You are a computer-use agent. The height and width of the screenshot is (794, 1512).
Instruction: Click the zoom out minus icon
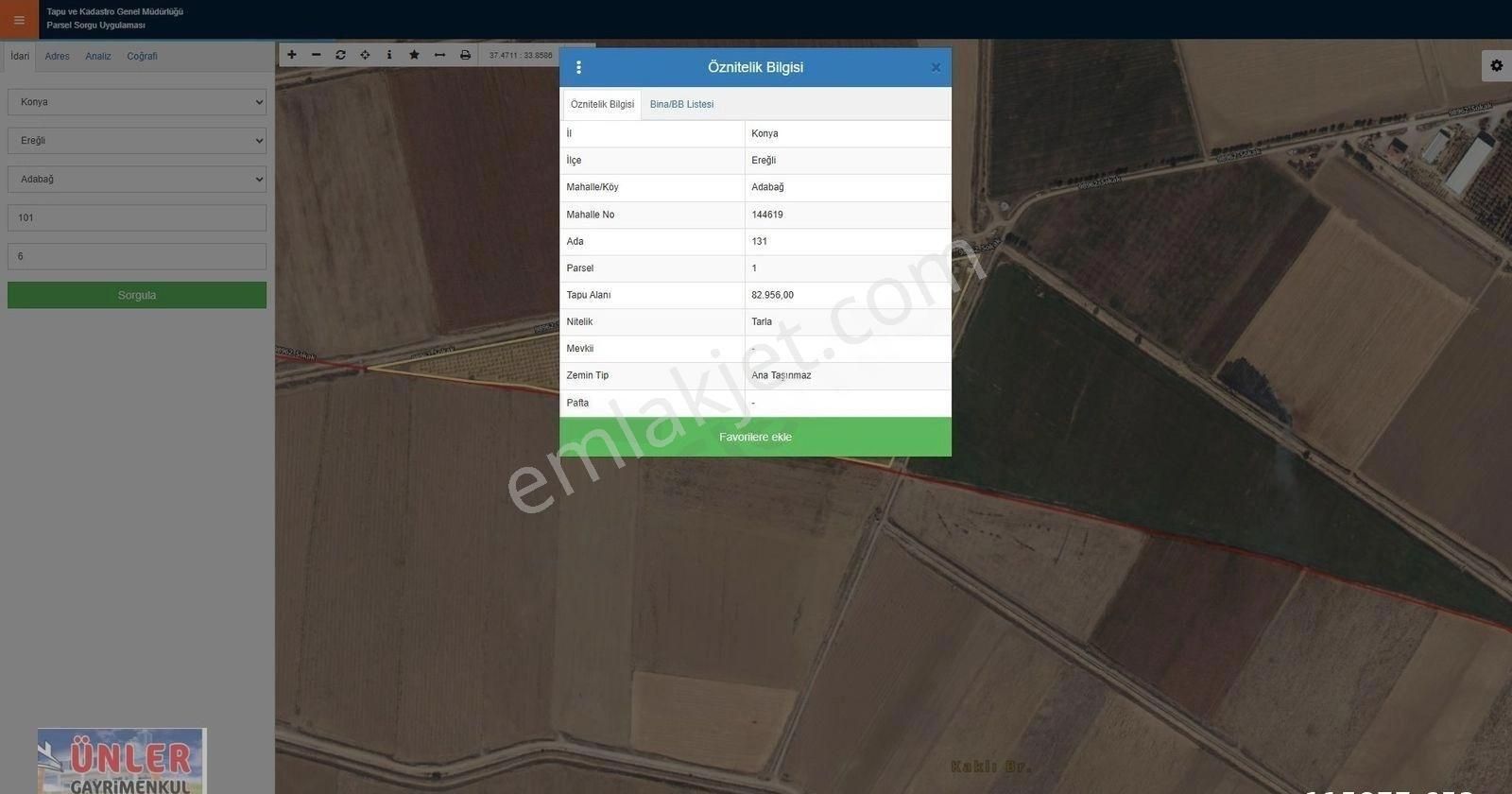coord(317,55)
